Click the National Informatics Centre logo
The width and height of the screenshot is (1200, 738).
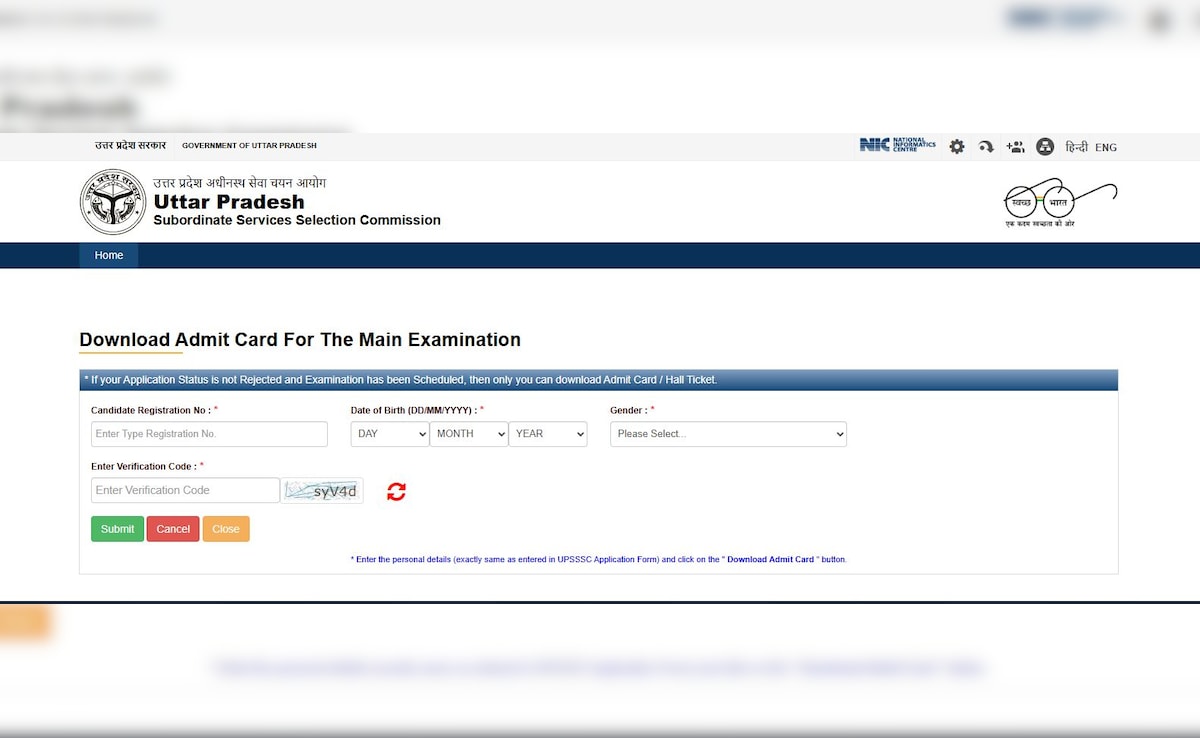point(897,146)
